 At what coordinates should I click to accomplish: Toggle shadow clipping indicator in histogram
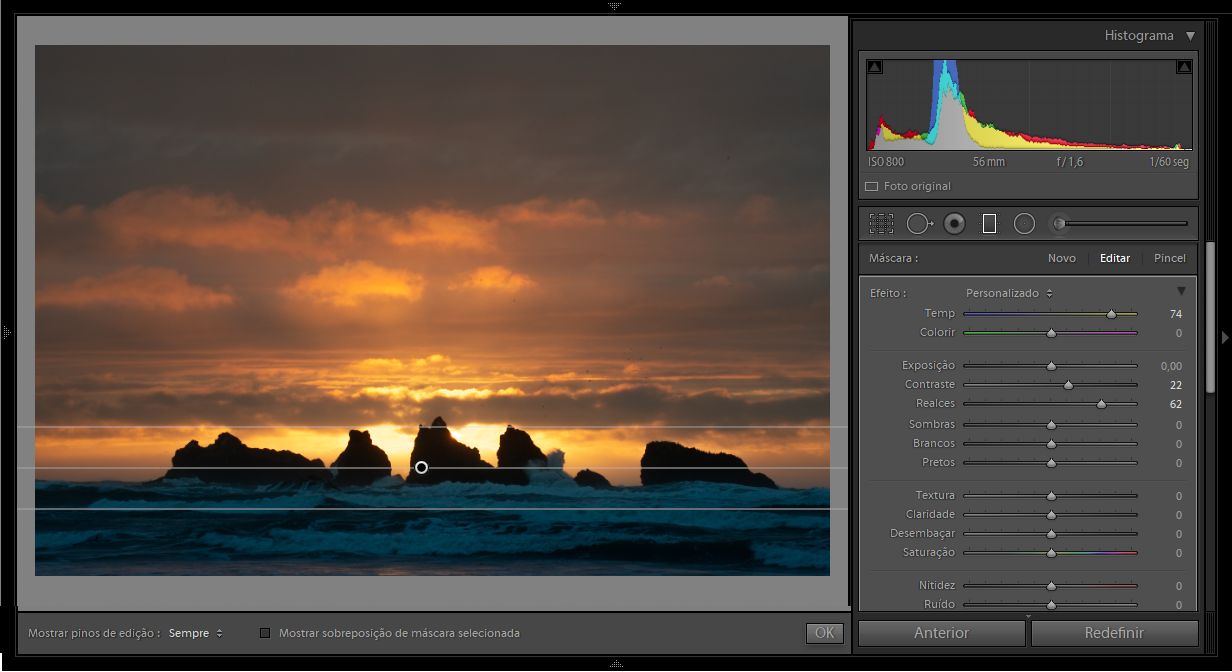[875, 67]
